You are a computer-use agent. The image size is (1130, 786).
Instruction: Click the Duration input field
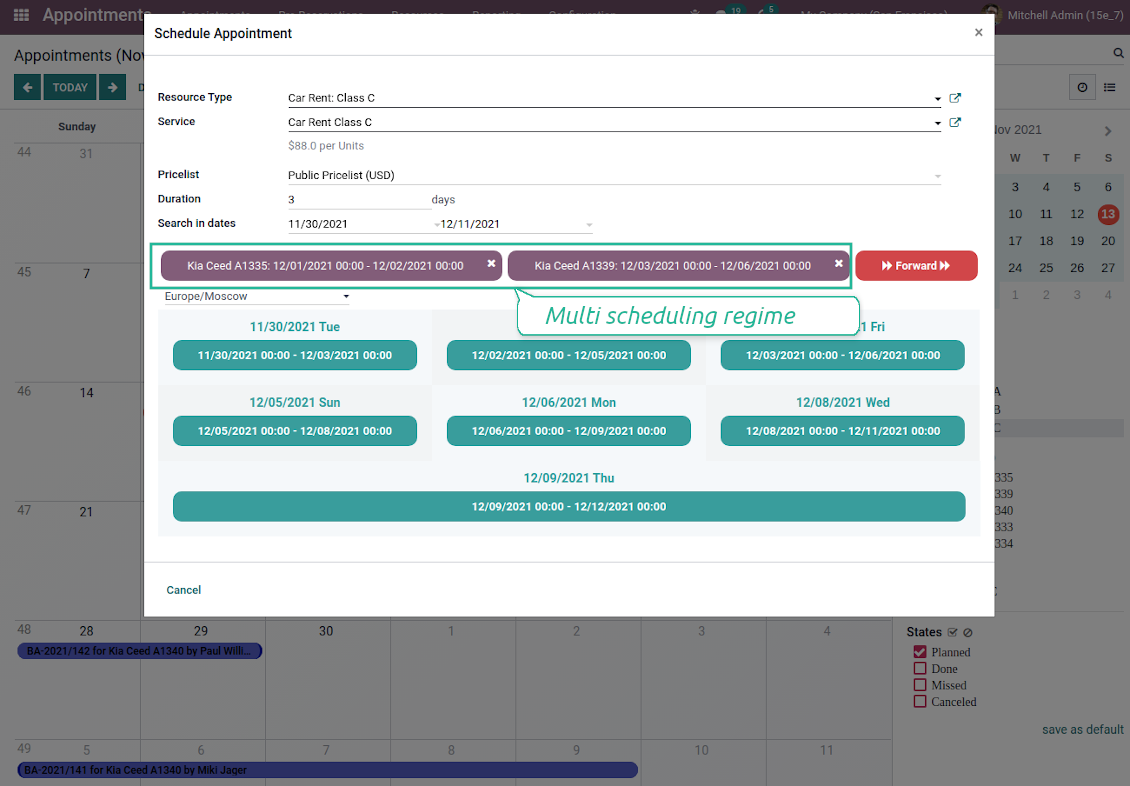(356, 199)
